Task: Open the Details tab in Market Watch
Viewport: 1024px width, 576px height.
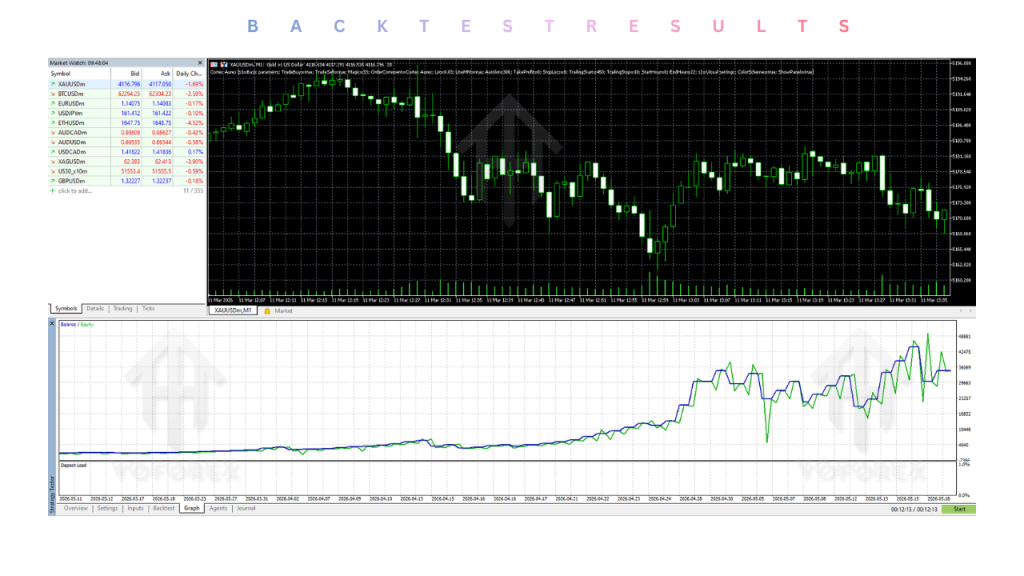Action: click(x=95, y=308)
